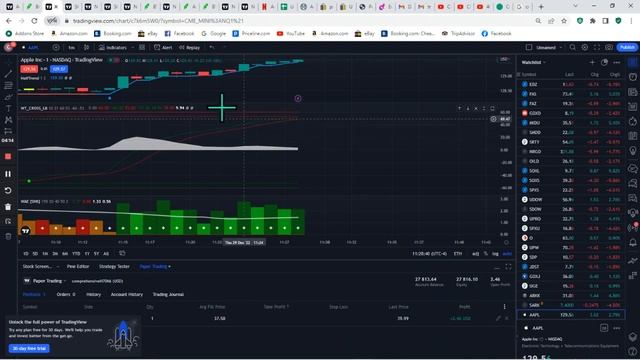Image resolution: width=640 pixels, height=360 pixels.
Task: Click the red stop recording square
Action: 8,156
